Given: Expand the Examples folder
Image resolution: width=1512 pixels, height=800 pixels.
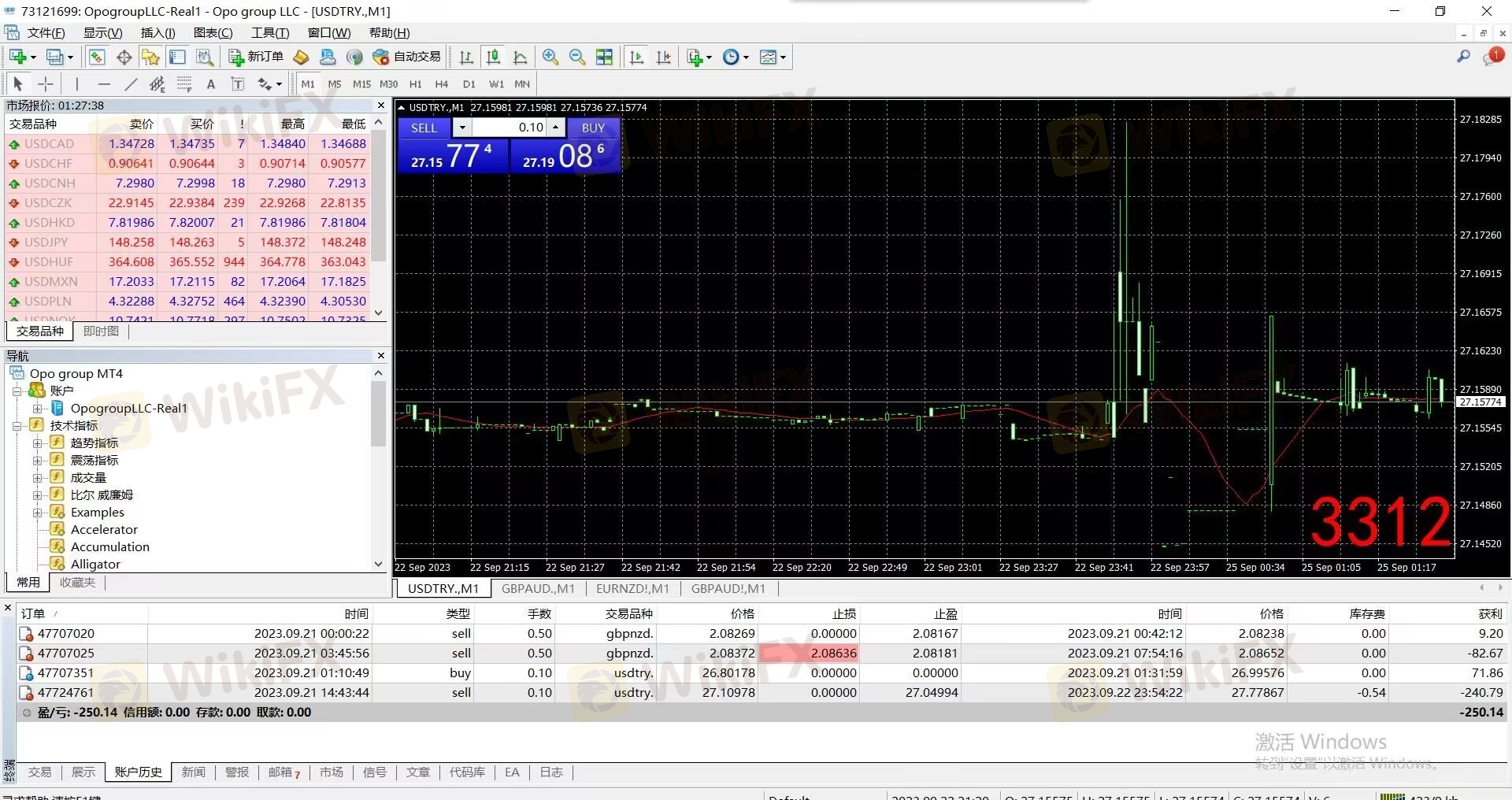Looking at the screenshot, I should point(37,513).
